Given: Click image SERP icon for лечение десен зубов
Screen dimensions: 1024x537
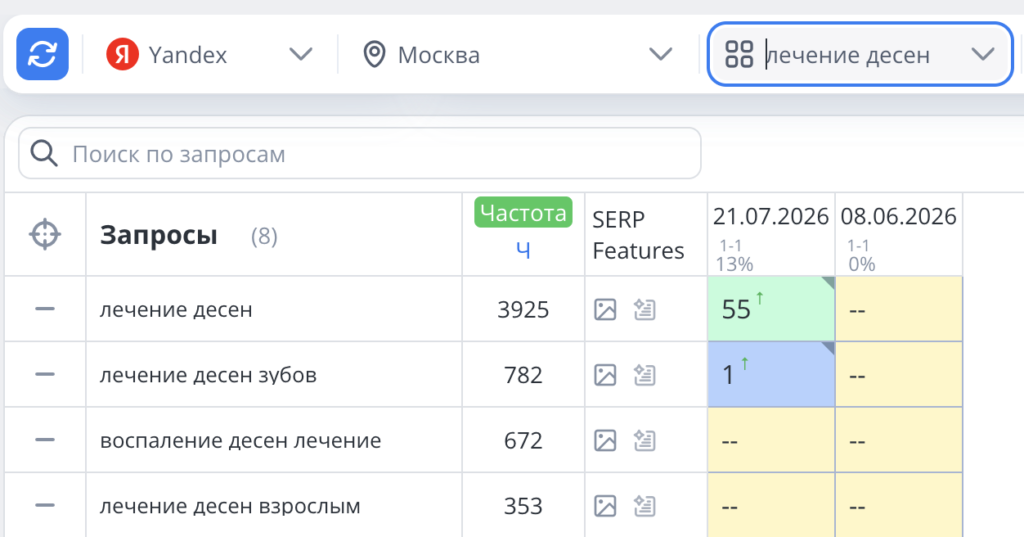Looking at the screenshot, I should point(605,375).
